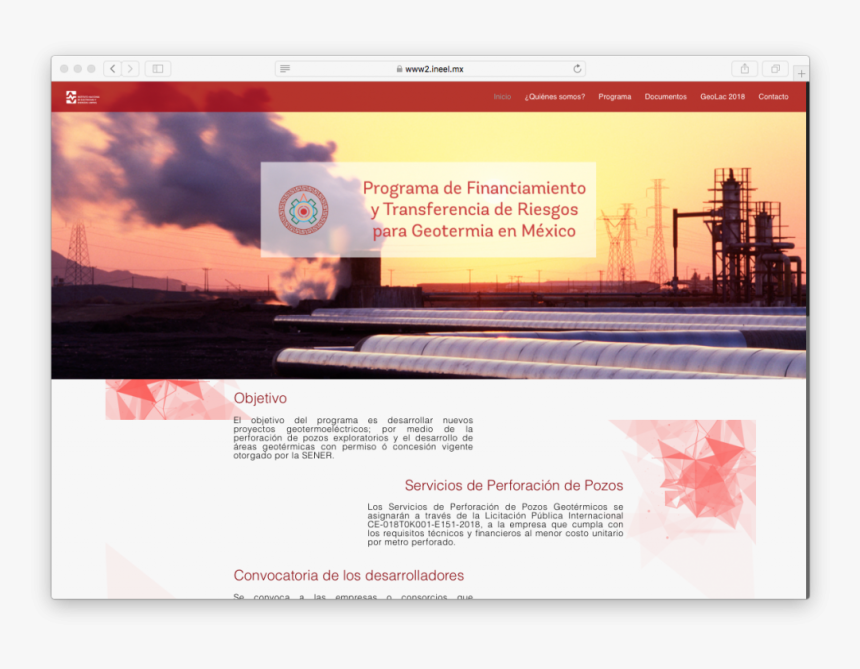Click the address bar showing www2.ineel.mx
Screen dimensions: 860x669
click(x=437, y=69)
